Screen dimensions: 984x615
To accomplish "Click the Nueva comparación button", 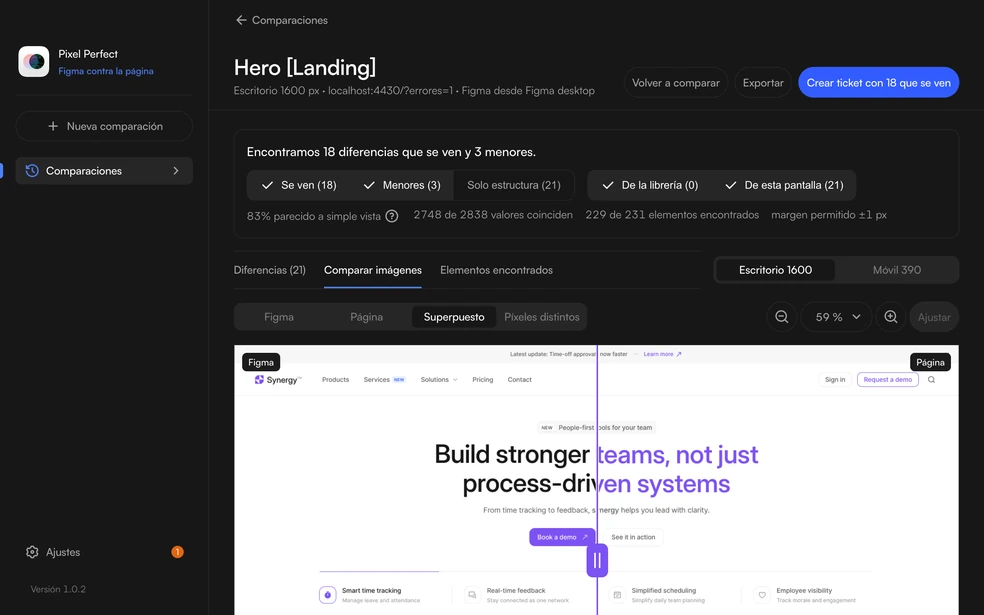I will 104,126.
